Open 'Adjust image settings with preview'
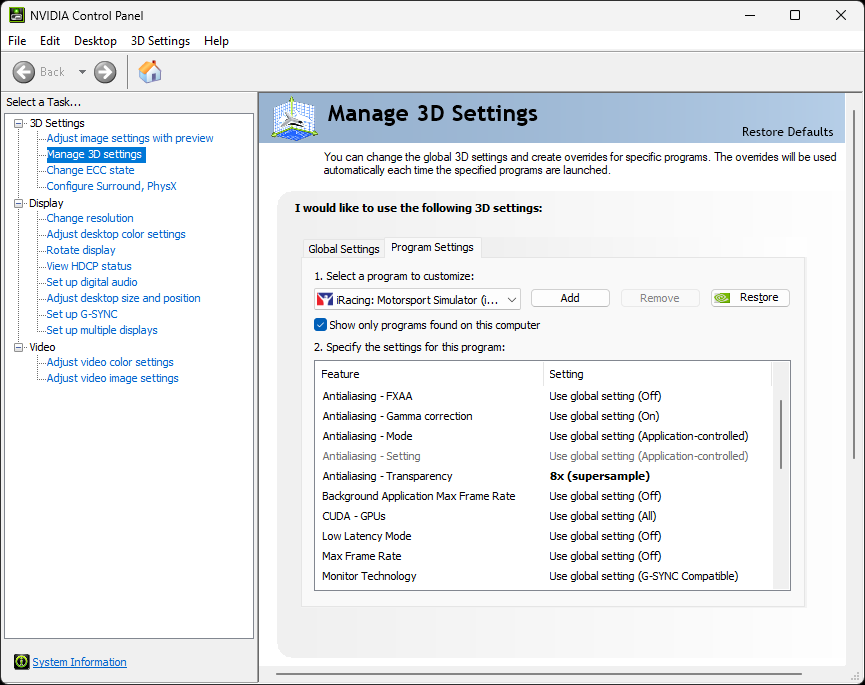 130,138
